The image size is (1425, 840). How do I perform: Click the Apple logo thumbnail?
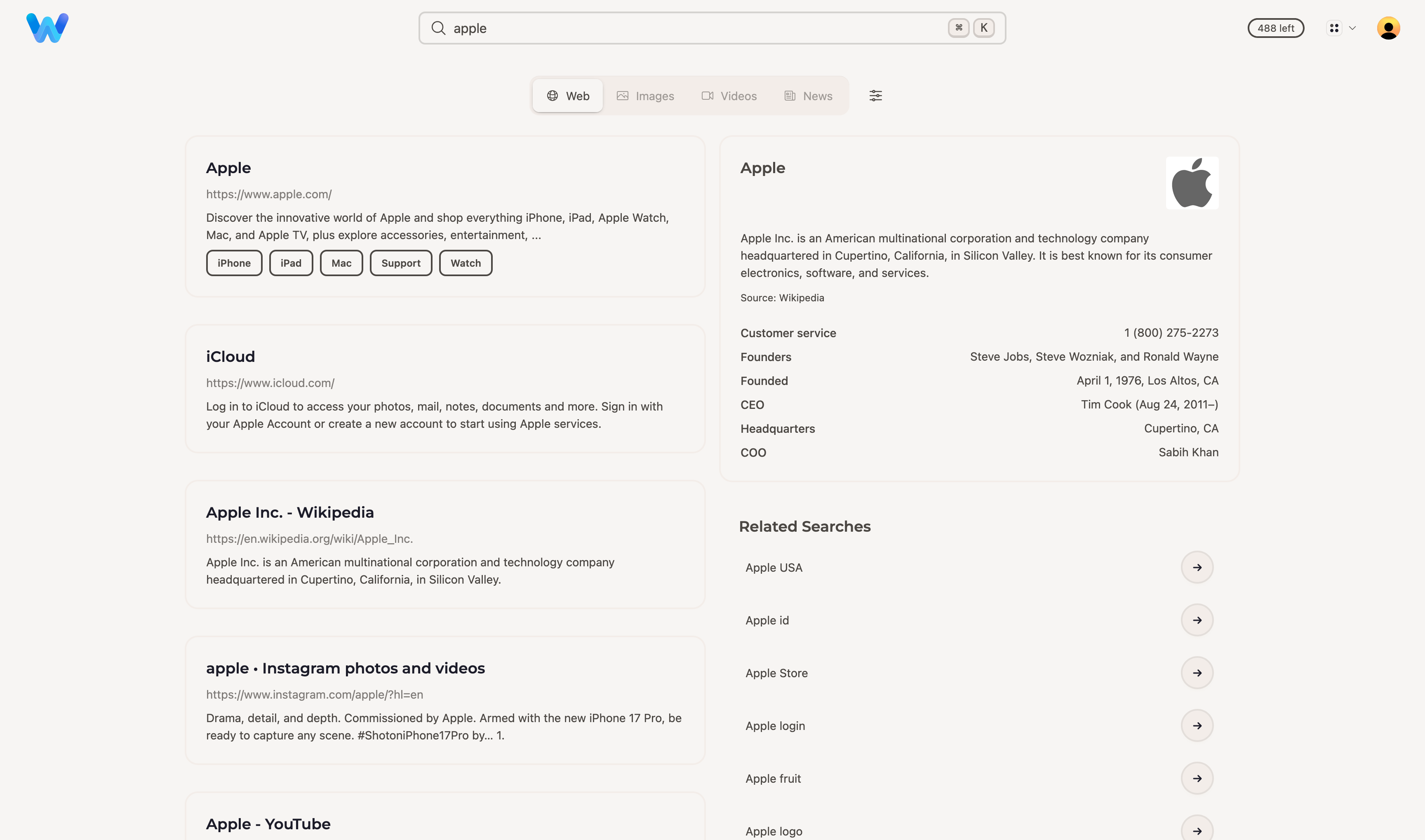[x=1192, y=183]
